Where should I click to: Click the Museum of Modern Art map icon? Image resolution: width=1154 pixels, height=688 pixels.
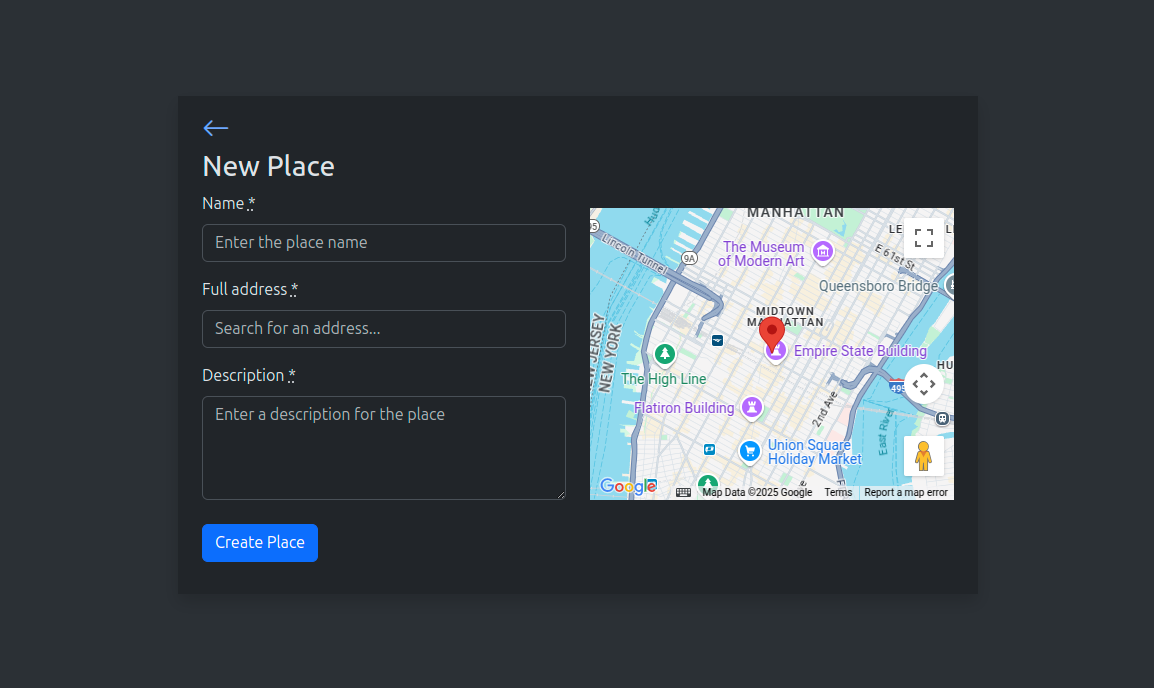pyautogui.click(x=823, y=252)
